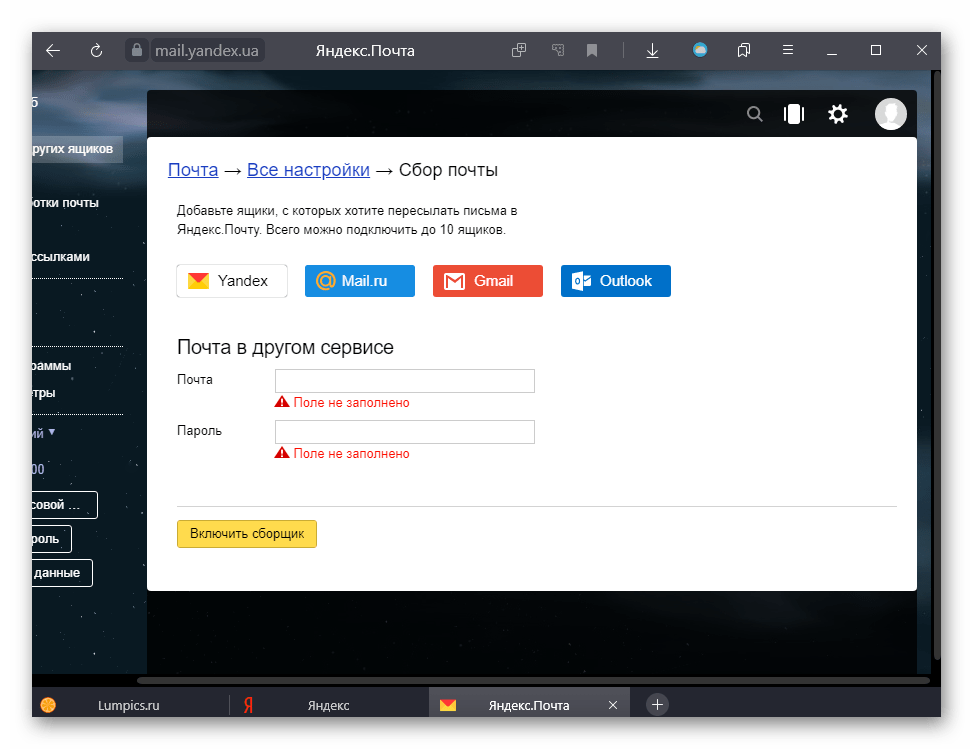Choose the Yandex mailbox button

click(232, 281)
